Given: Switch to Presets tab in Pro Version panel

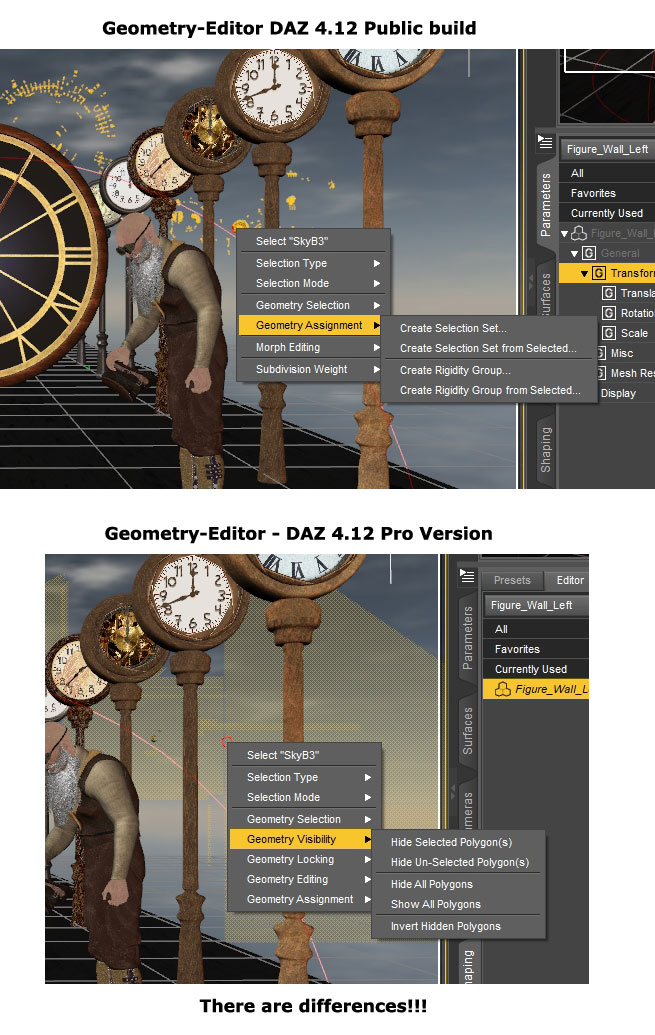Looking at the screenshot, I should coord(512,580).
